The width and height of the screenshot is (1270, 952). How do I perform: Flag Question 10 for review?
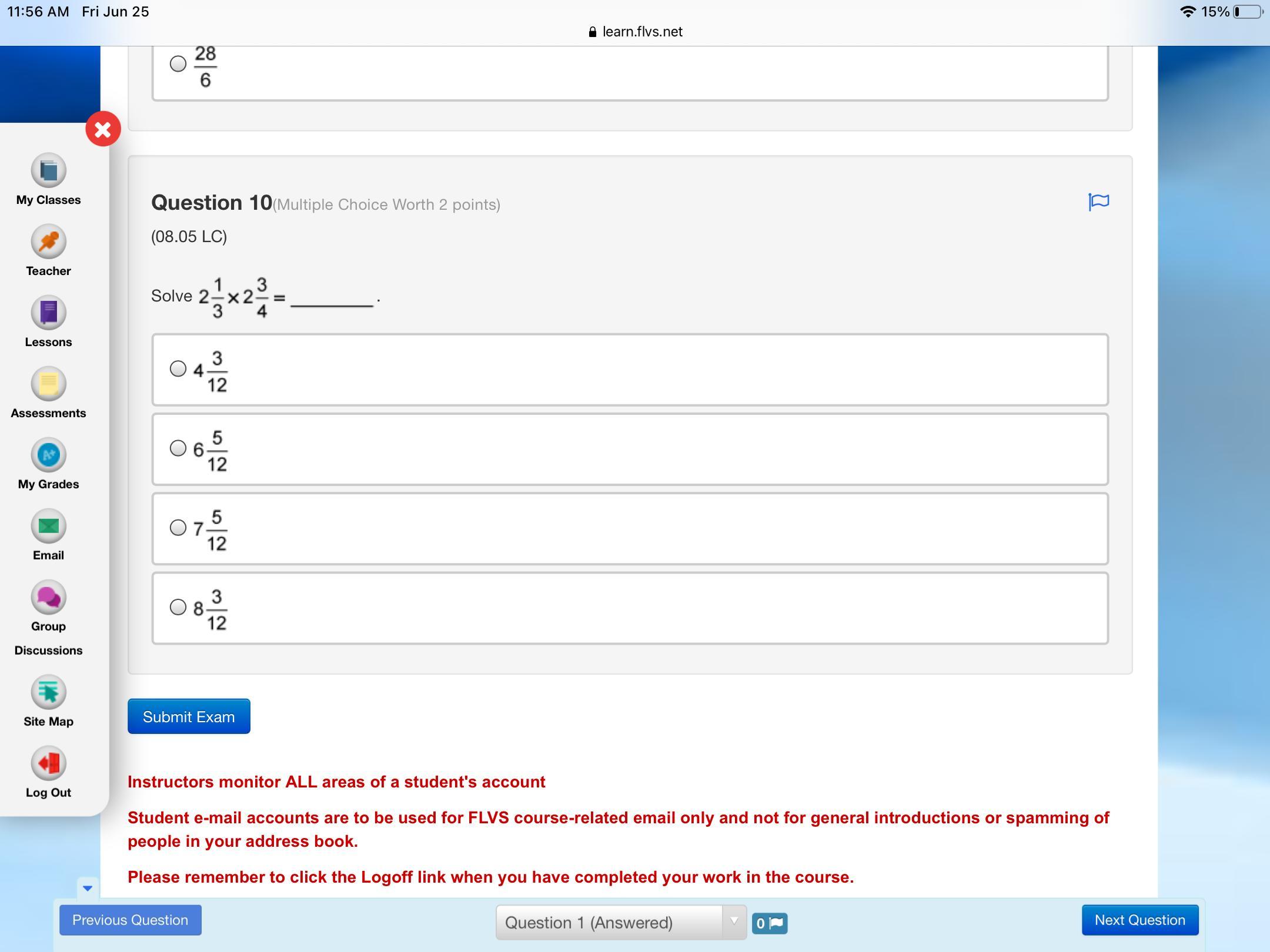[x=1098, y=202]
